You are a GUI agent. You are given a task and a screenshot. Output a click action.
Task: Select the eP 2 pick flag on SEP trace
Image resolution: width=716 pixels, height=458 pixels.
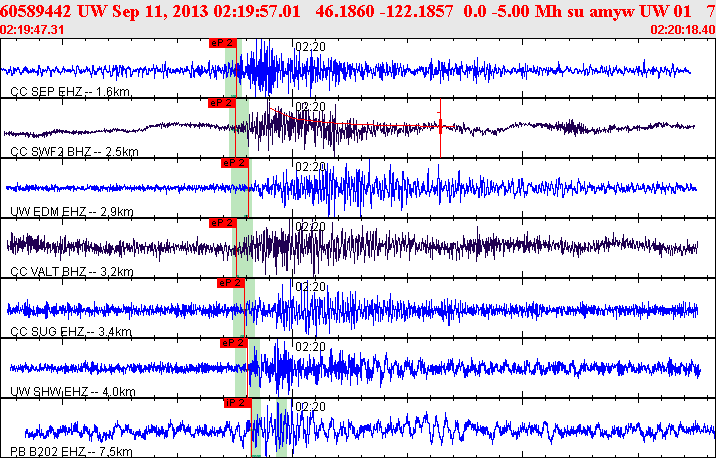[223, 43]
